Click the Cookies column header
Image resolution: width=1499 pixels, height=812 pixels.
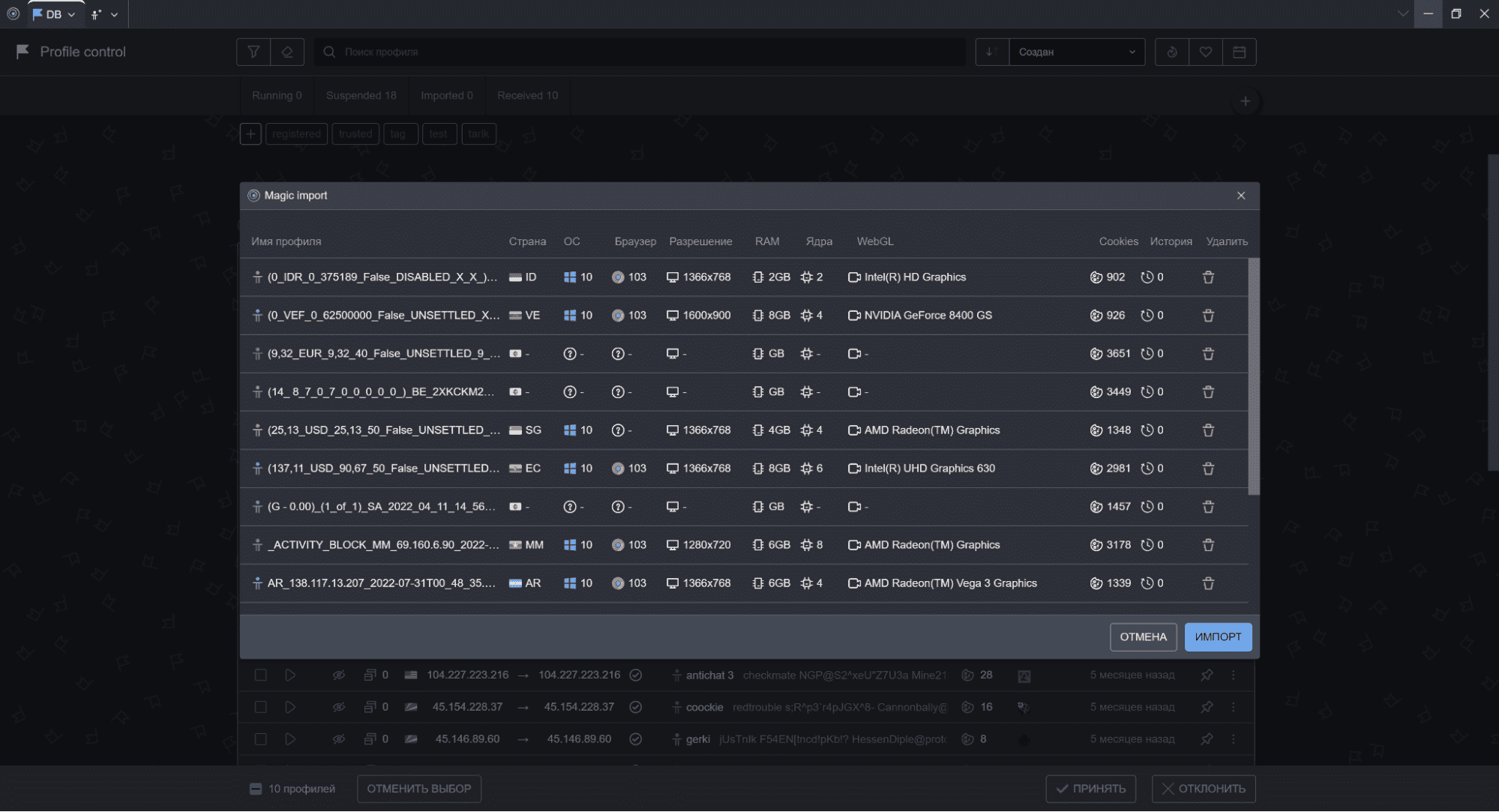(x=1118, y=241)
